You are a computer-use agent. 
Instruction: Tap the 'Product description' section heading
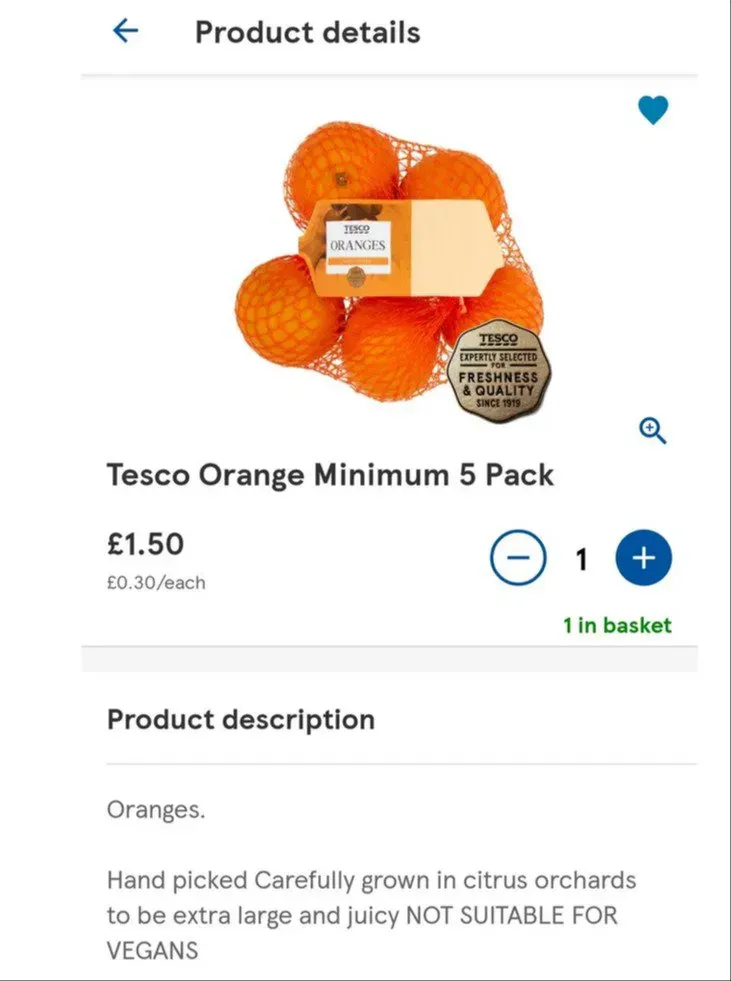pos(241,720)
